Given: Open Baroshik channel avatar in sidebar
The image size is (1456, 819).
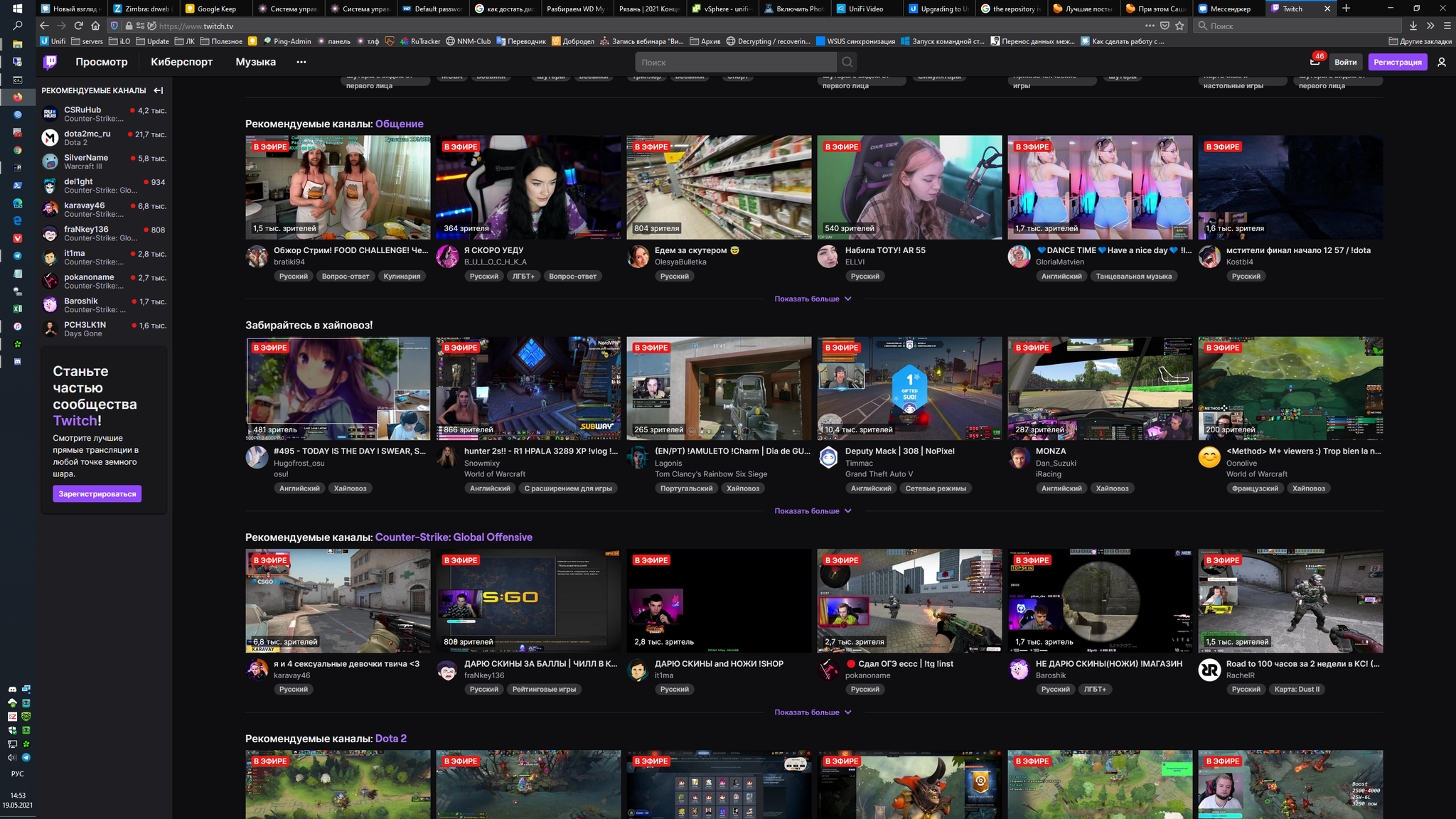Looking at the screenshot, I should point(50,305).
